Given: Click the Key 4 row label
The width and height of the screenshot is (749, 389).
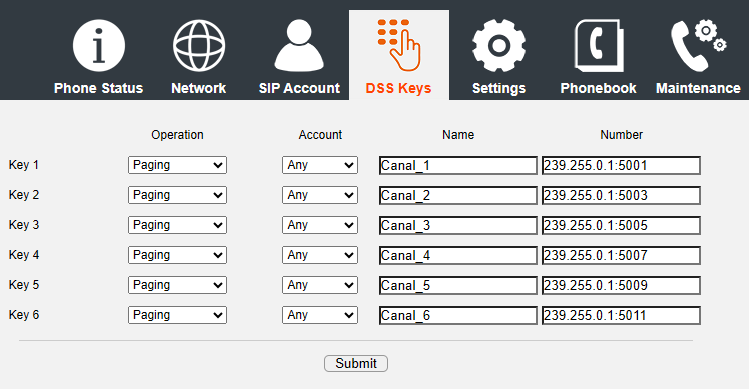Looking at the screenshot, I should (x=24, y=255).
